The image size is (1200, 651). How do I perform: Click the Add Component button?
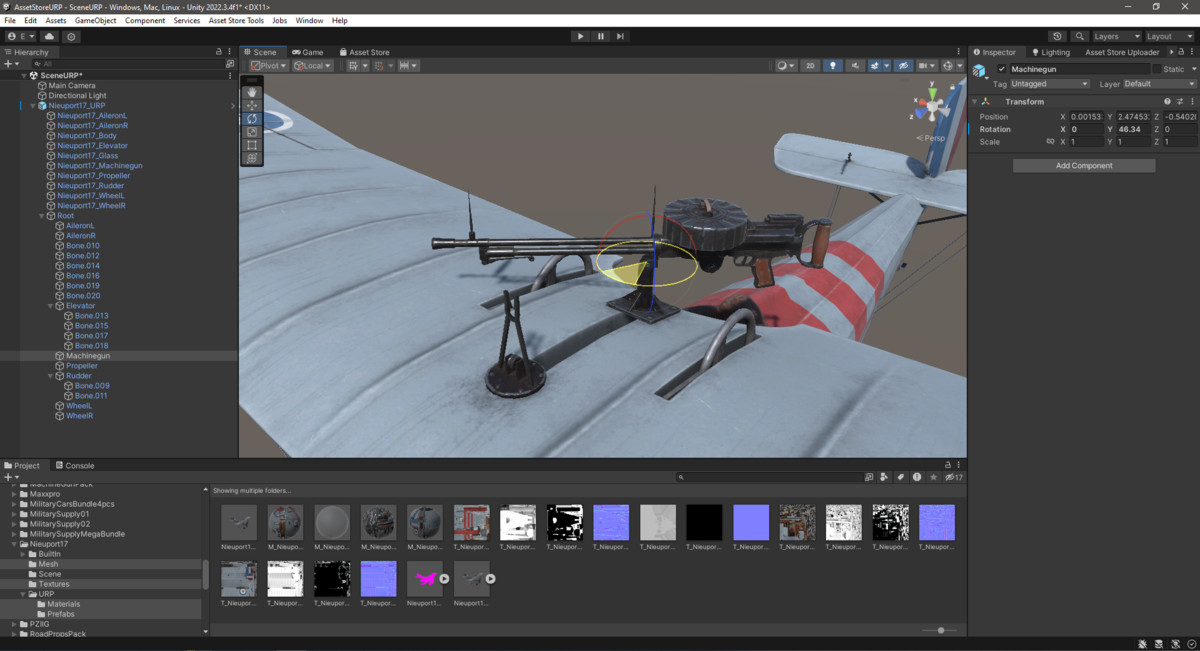click(1083, 164)
